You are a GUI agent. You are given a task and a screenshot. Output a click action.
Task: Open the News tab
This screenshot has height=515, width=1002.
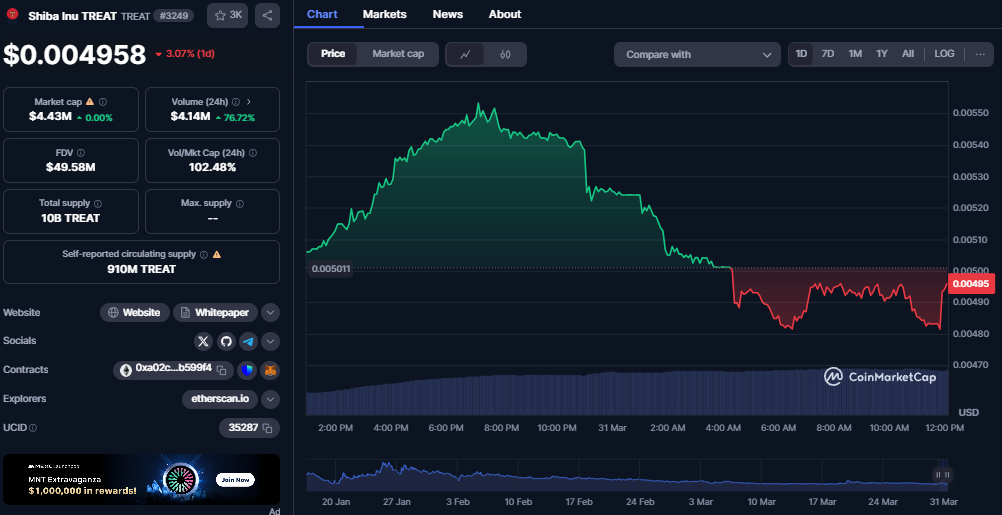[x=448, y=14]
